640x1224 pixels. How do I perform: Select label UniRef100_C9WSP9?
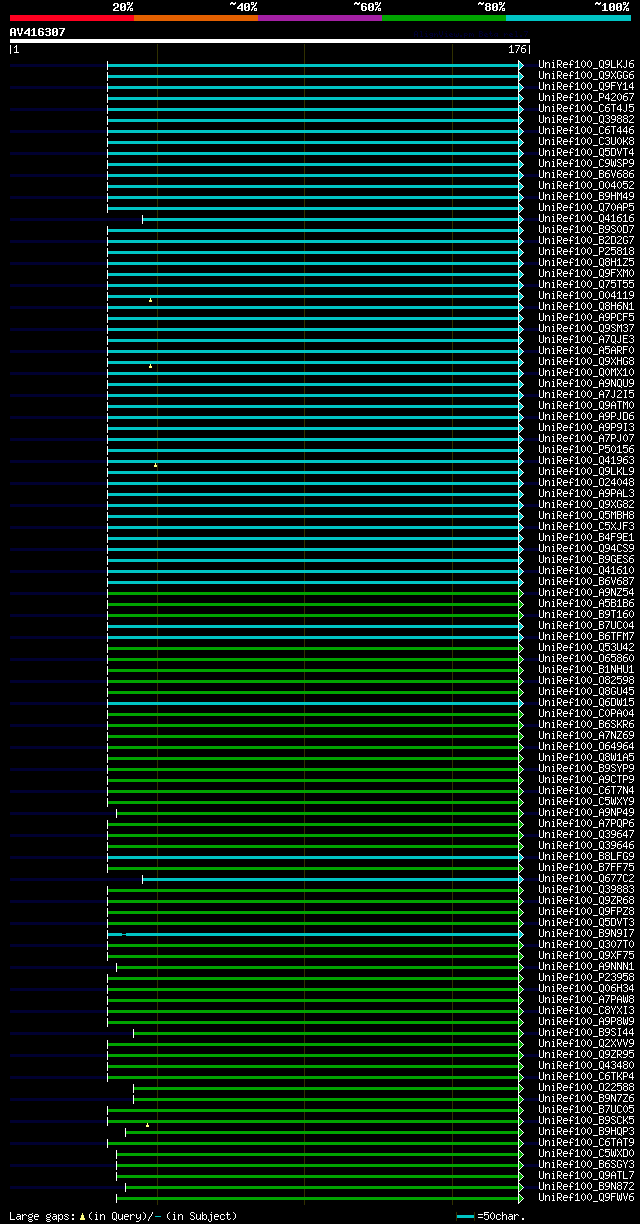[x=586, y=163]
